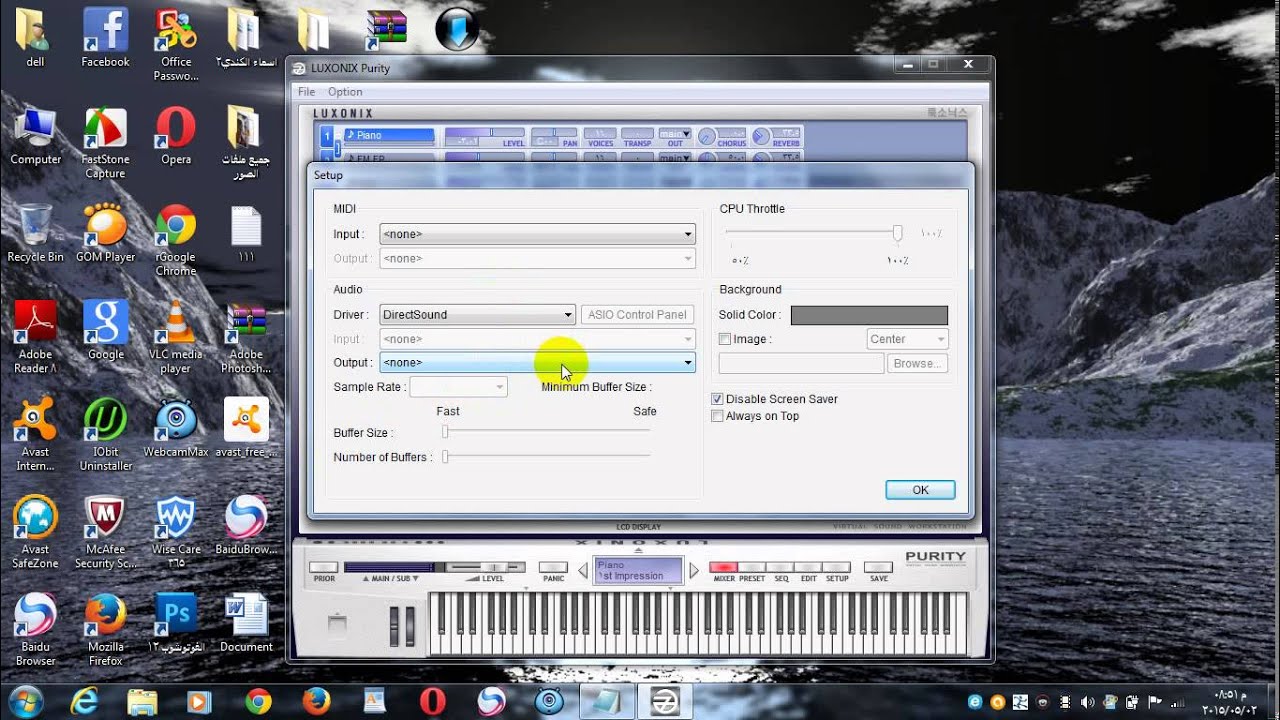
Task: Toggle the EDIT button on Purity
Action: (x=808, y=568)
